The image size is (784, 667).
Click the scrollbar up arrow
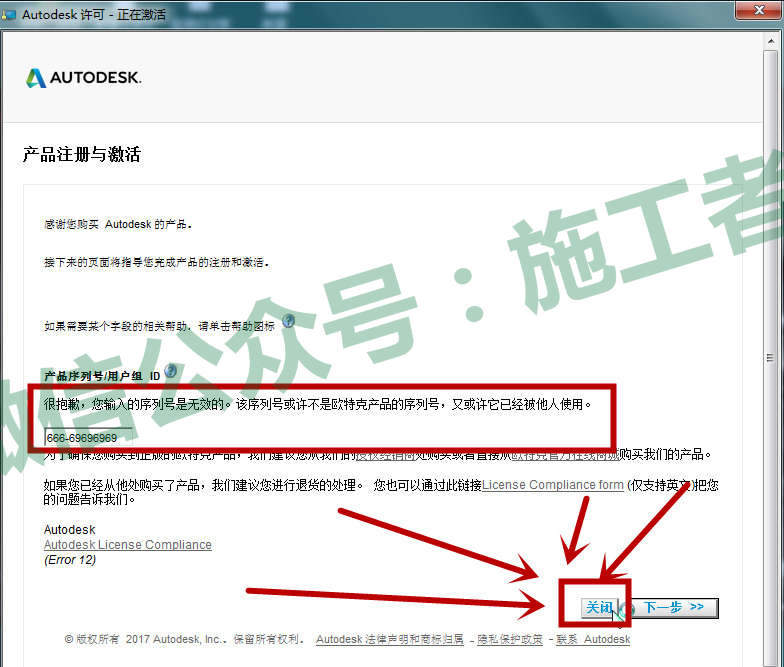[770, 42]
